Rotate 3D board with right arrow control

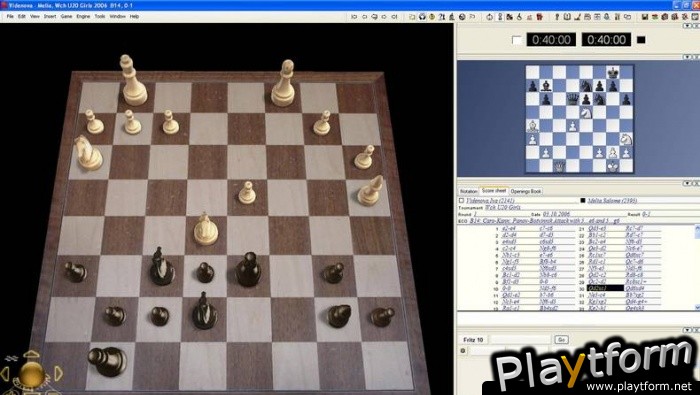pyautogui.click(x=58, y=374)
